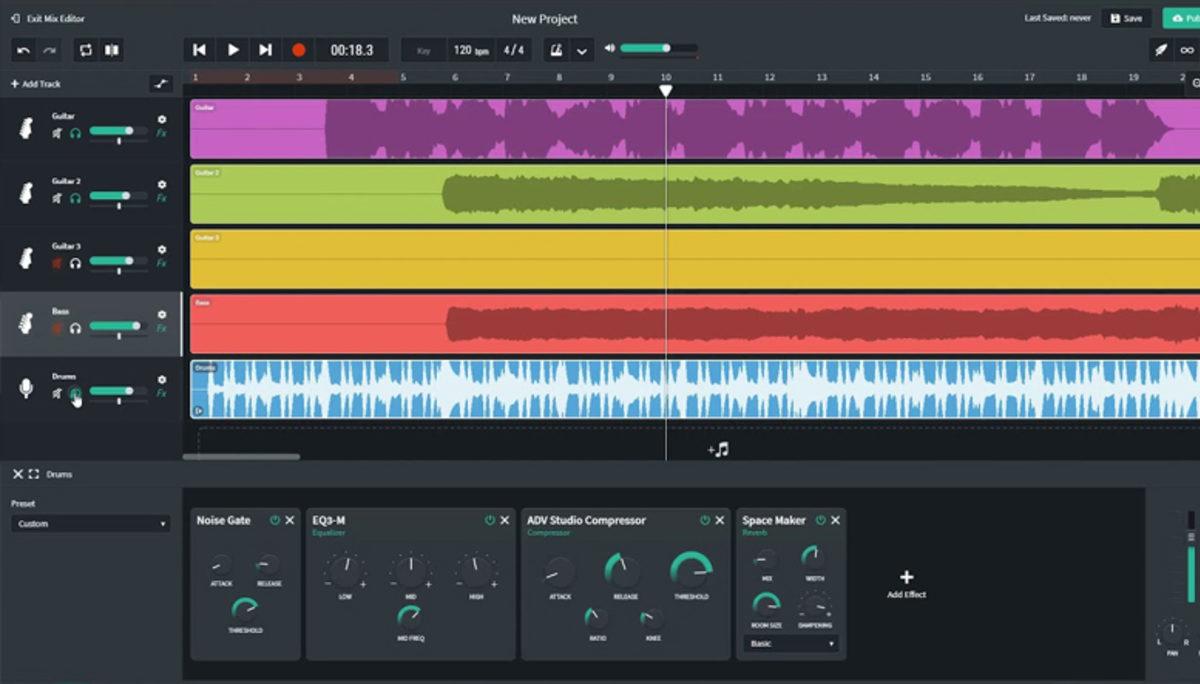Click the metronome icon in the toolbar
Viewport: 1200px width, 684px height.
click(x=555, y=48)
